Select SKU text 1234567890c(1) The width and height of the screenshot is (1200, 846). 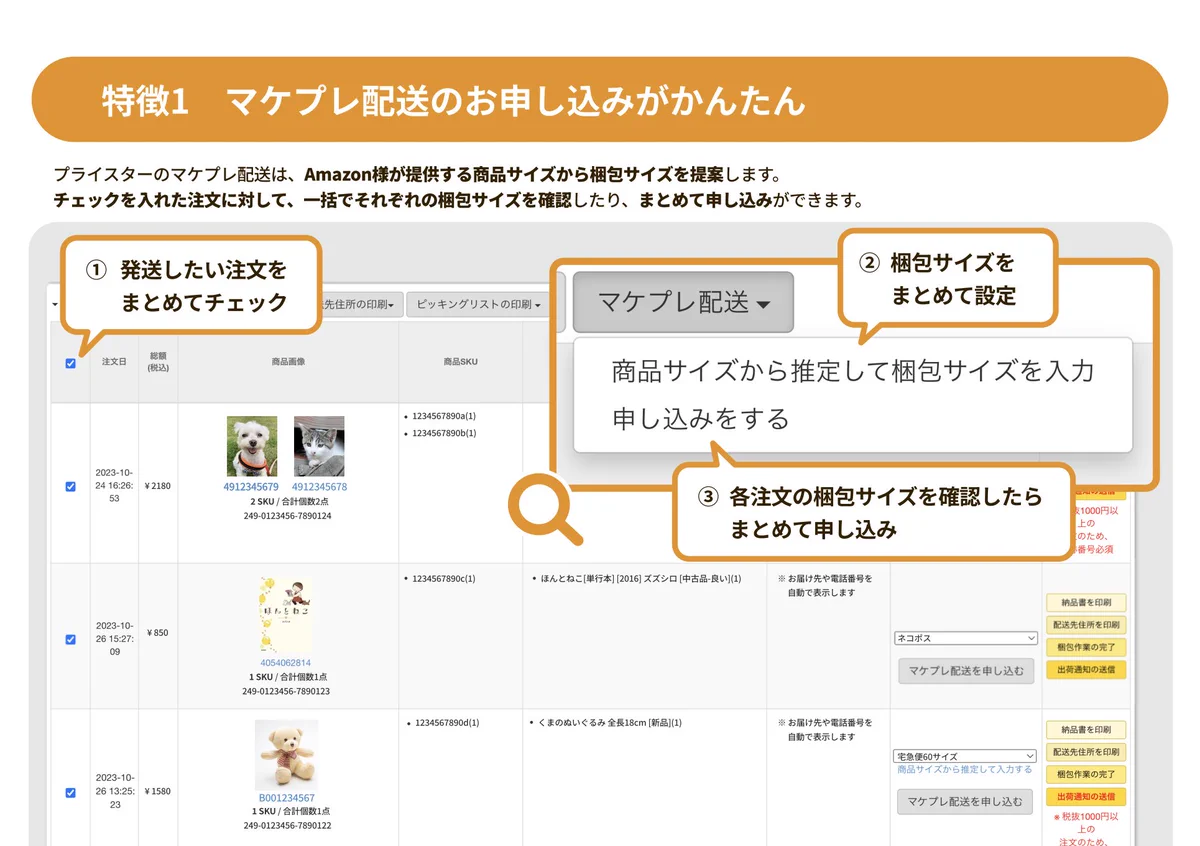[x=444, y=578]
